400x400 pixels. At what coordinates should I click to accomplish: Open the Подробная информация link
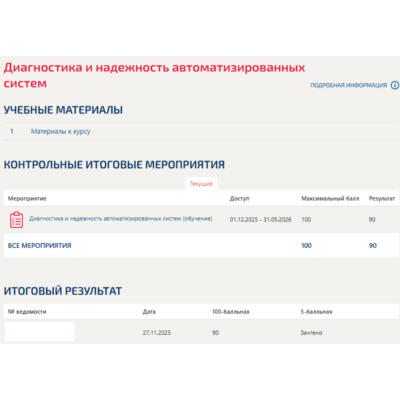tap(349, 85)
